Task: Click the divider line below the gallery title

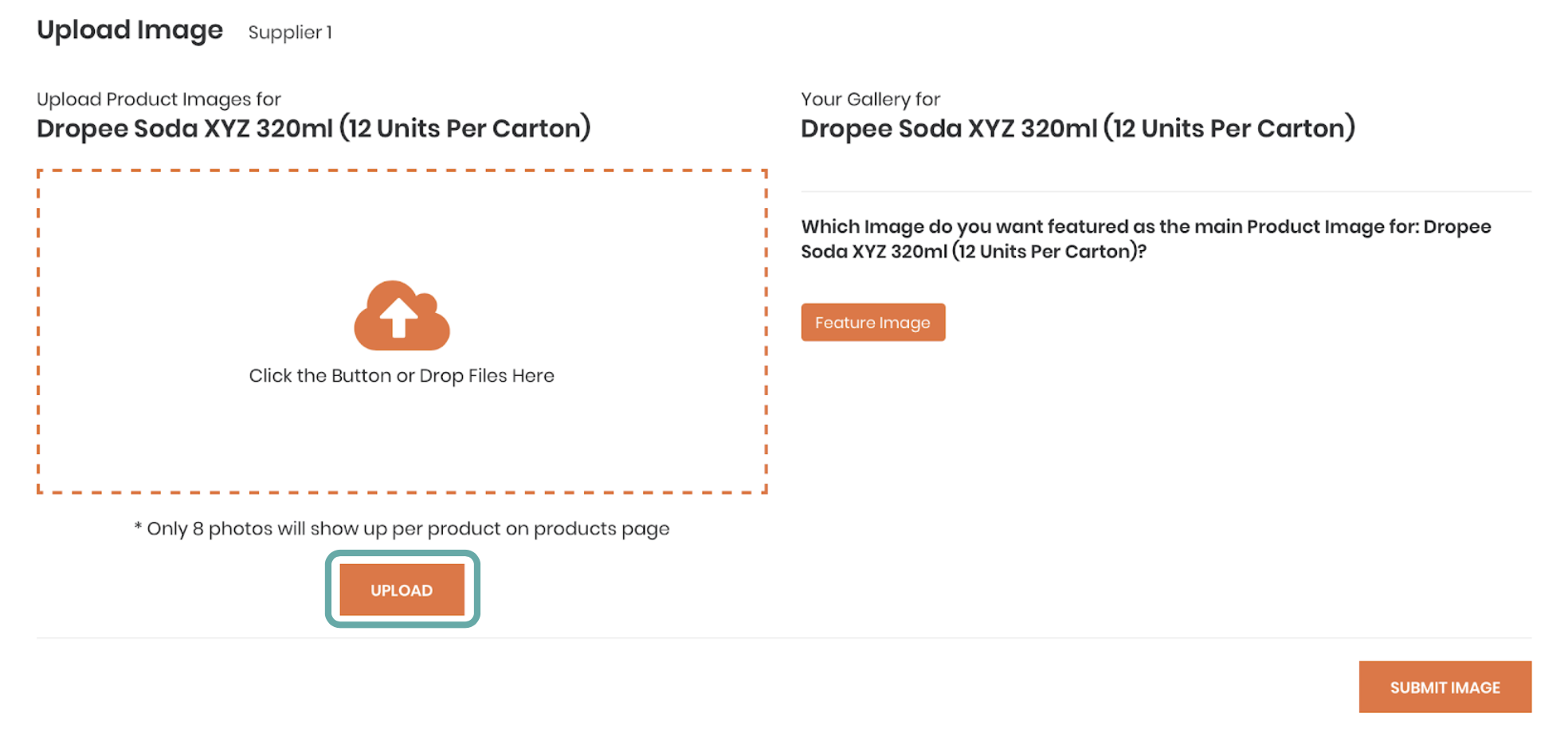Action: (1166, 191)
